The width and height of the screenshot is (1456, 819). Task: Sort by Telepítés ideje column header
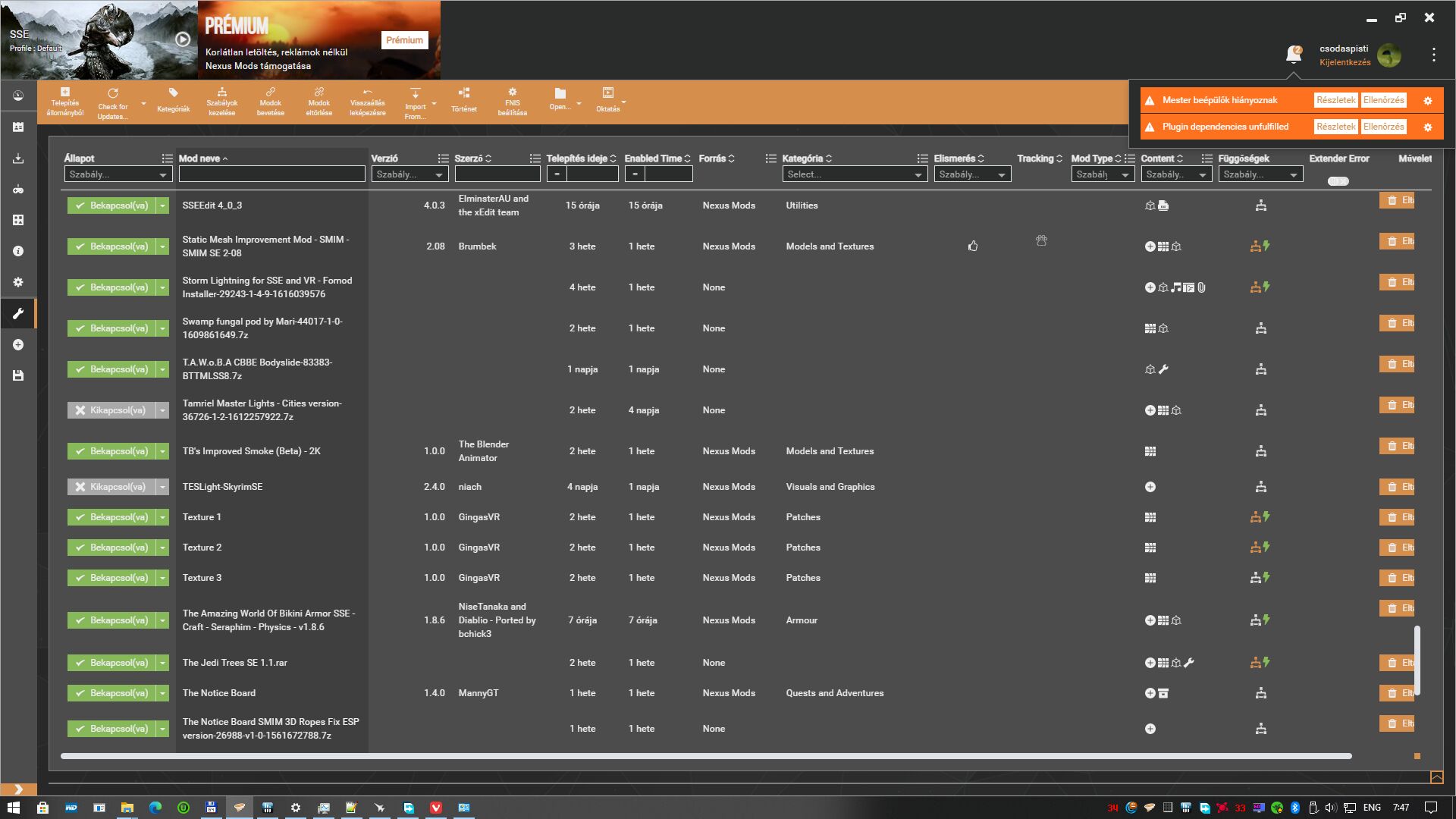click(x=582, y=158)
